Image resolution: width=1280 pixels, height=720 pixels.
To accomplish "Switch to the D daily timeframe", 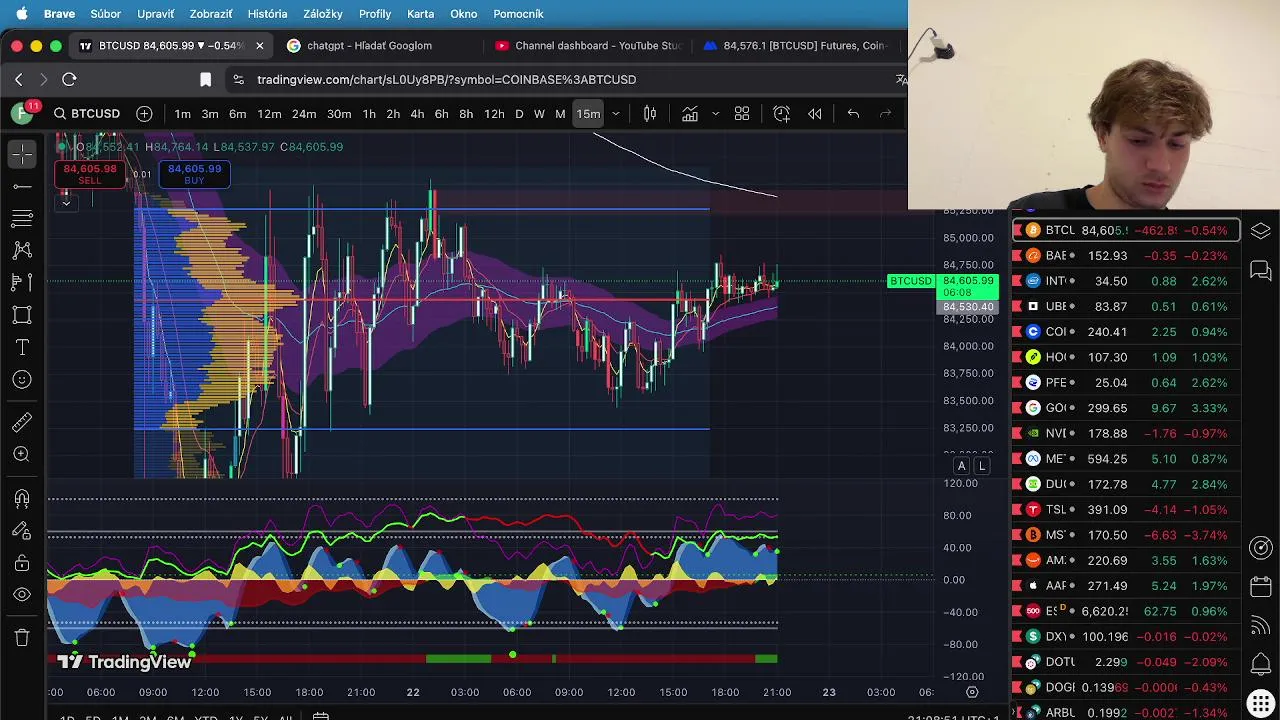I will [x=519, y=114].
